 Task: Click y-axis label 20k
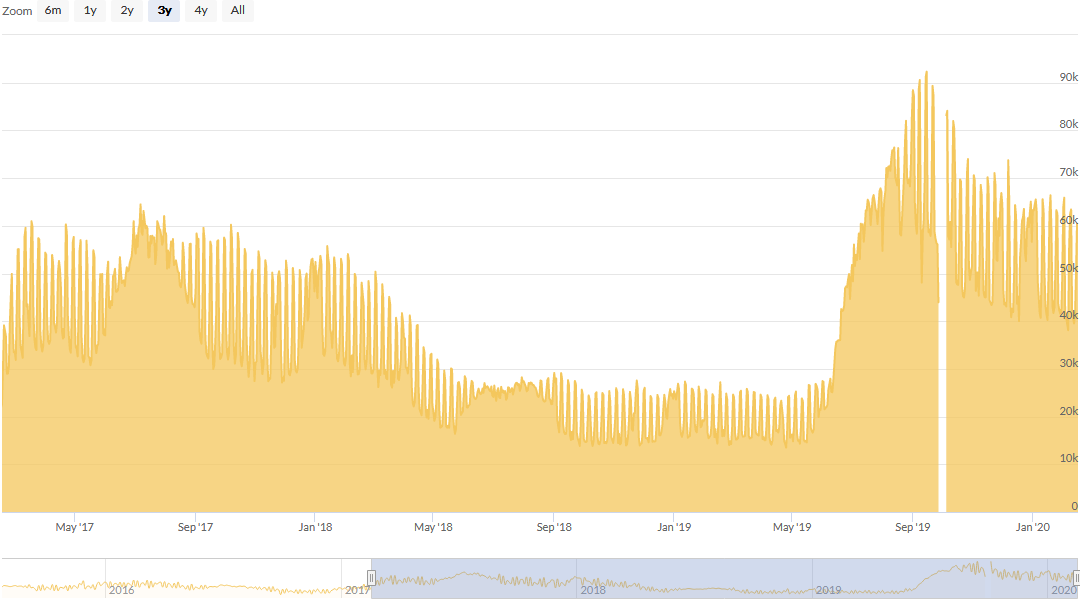click(x=1068, y=411)
